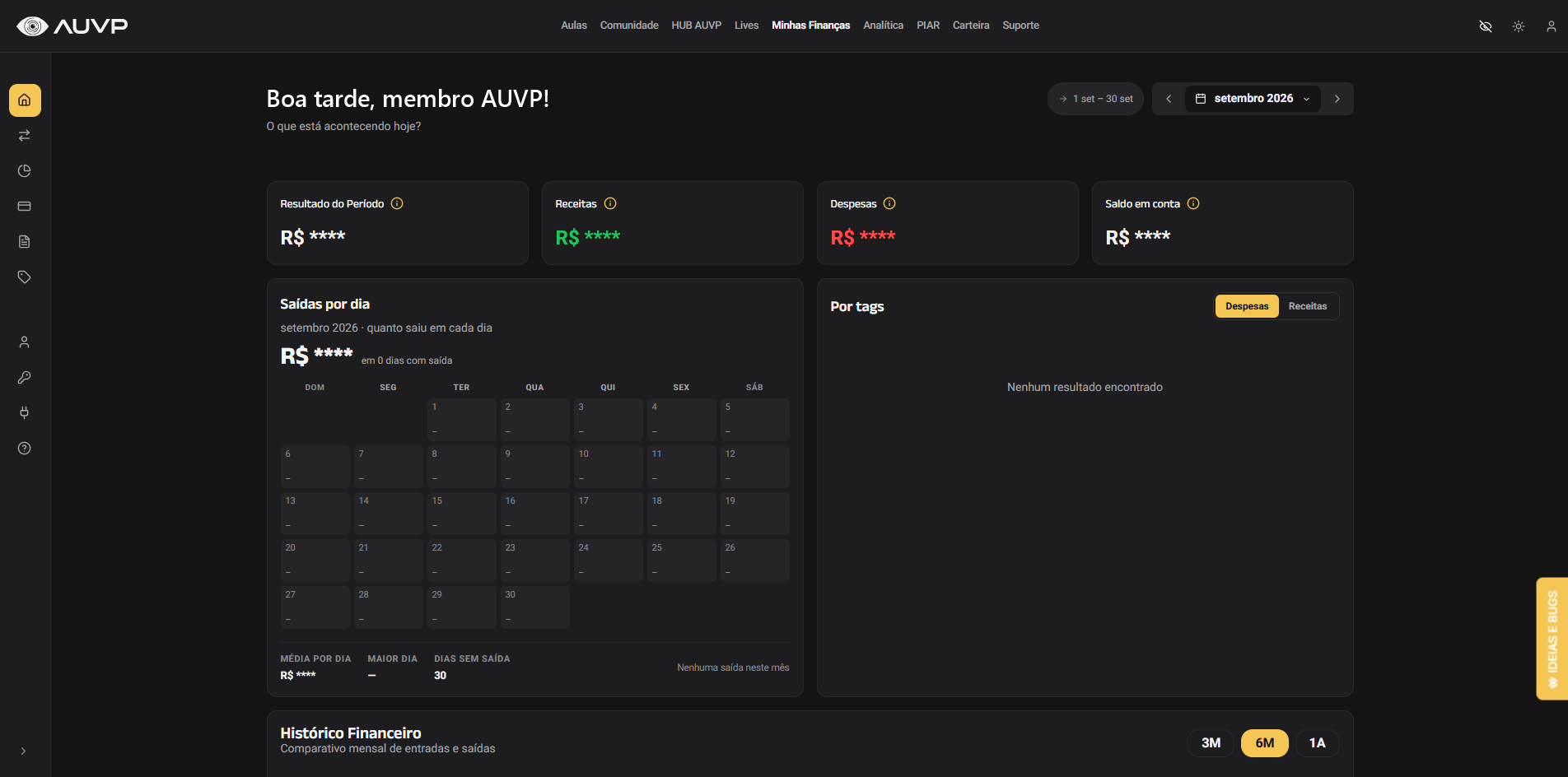
Task: Select Receitas in Por tags
Action: pyautogui.click(x=1308, y=306)
